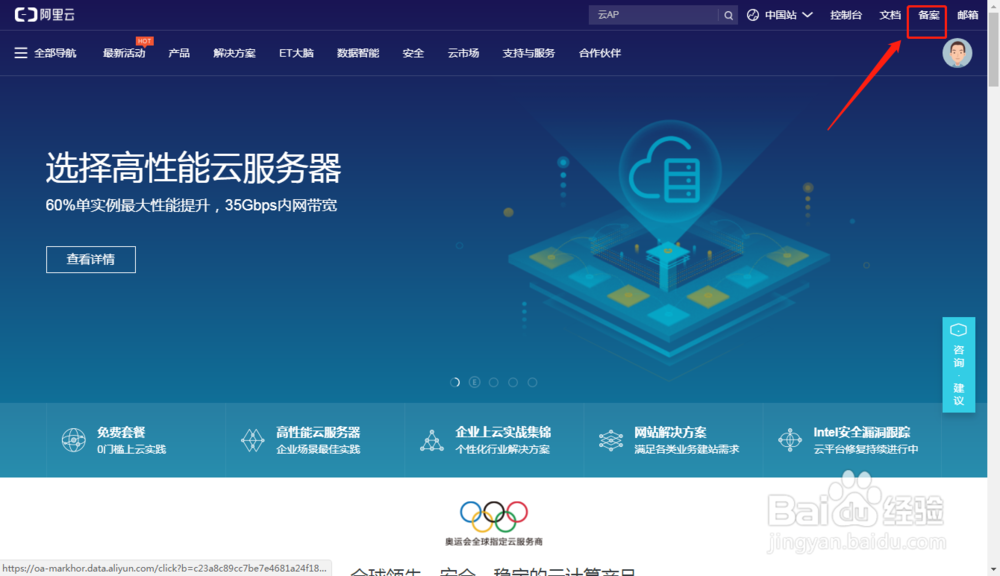Open 邮箱 mail link
The width and height of the screenshot is (1000, 576).
tap(967, 15)
